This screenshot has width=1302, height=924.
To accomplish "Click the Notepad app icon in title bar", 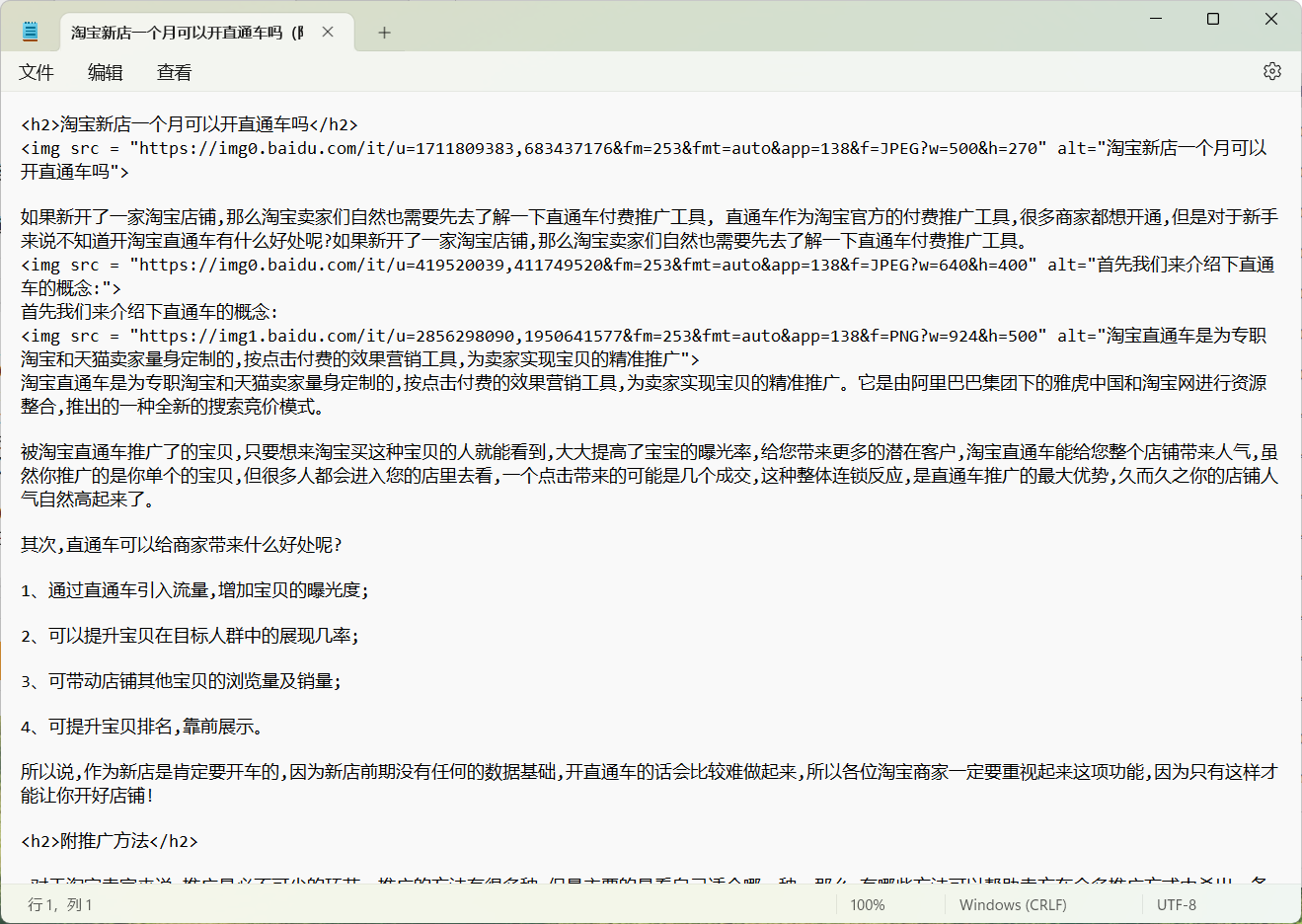I will (31, 32).
